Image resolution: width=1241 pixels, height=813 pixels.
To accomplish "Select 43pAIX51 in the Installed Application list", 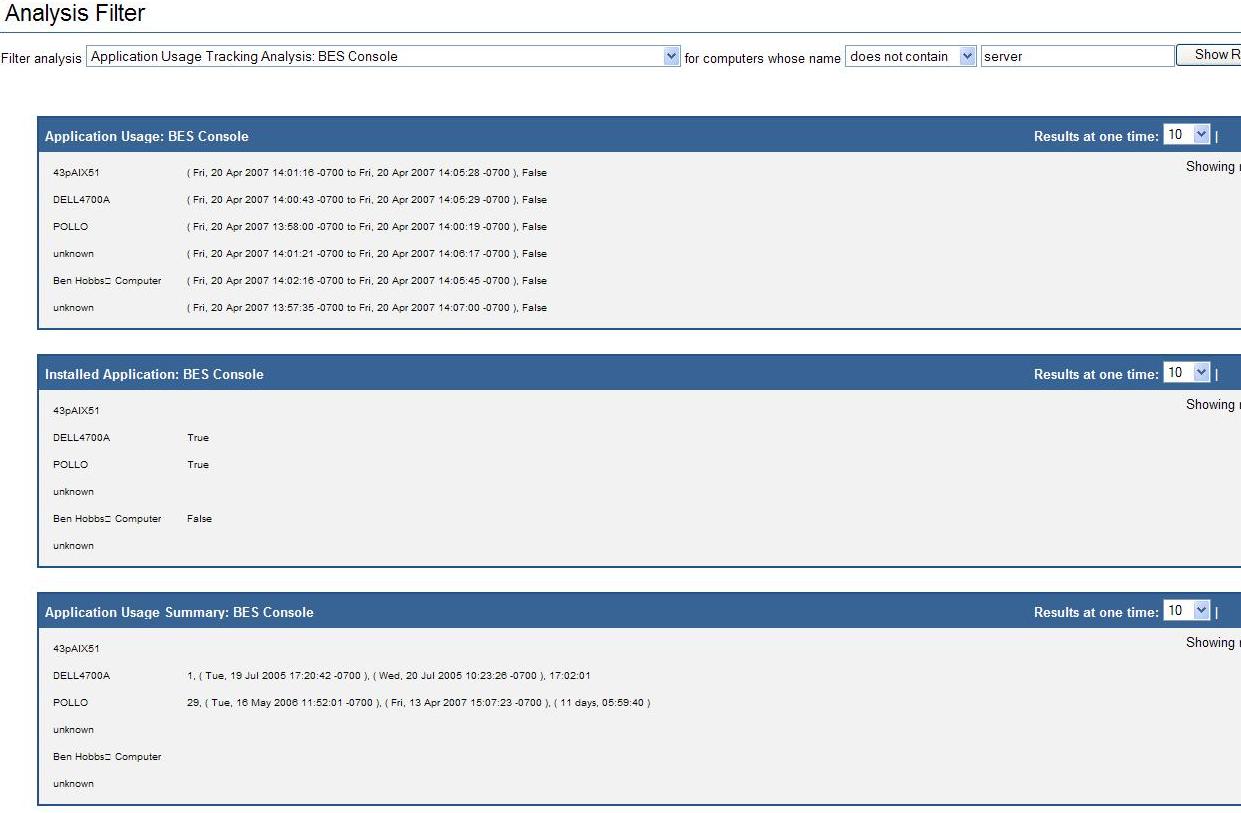I will [x=76, y=411].
